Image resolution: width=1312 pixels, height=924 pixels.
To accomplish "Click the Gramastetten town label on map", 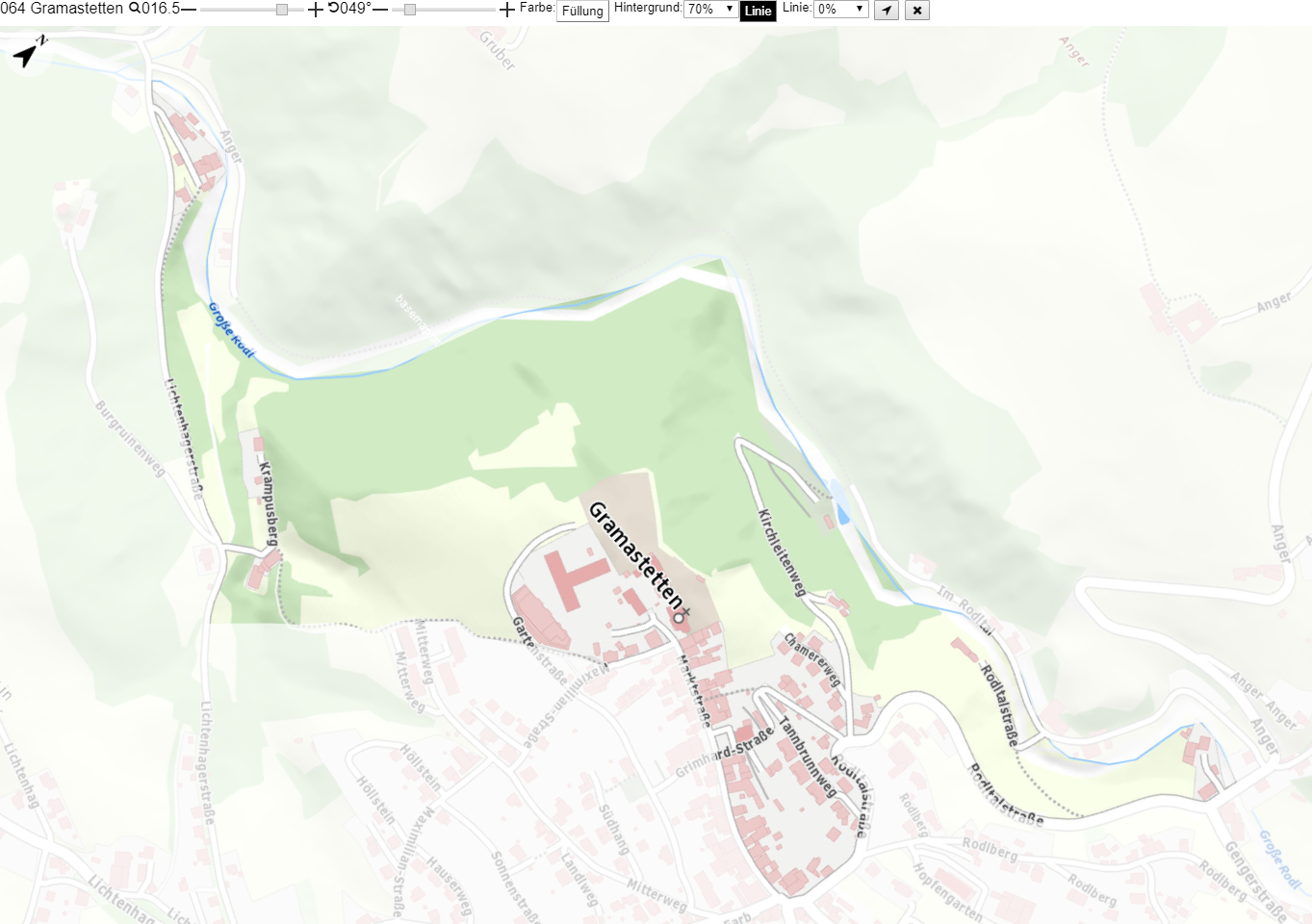I will pos(637,554).
